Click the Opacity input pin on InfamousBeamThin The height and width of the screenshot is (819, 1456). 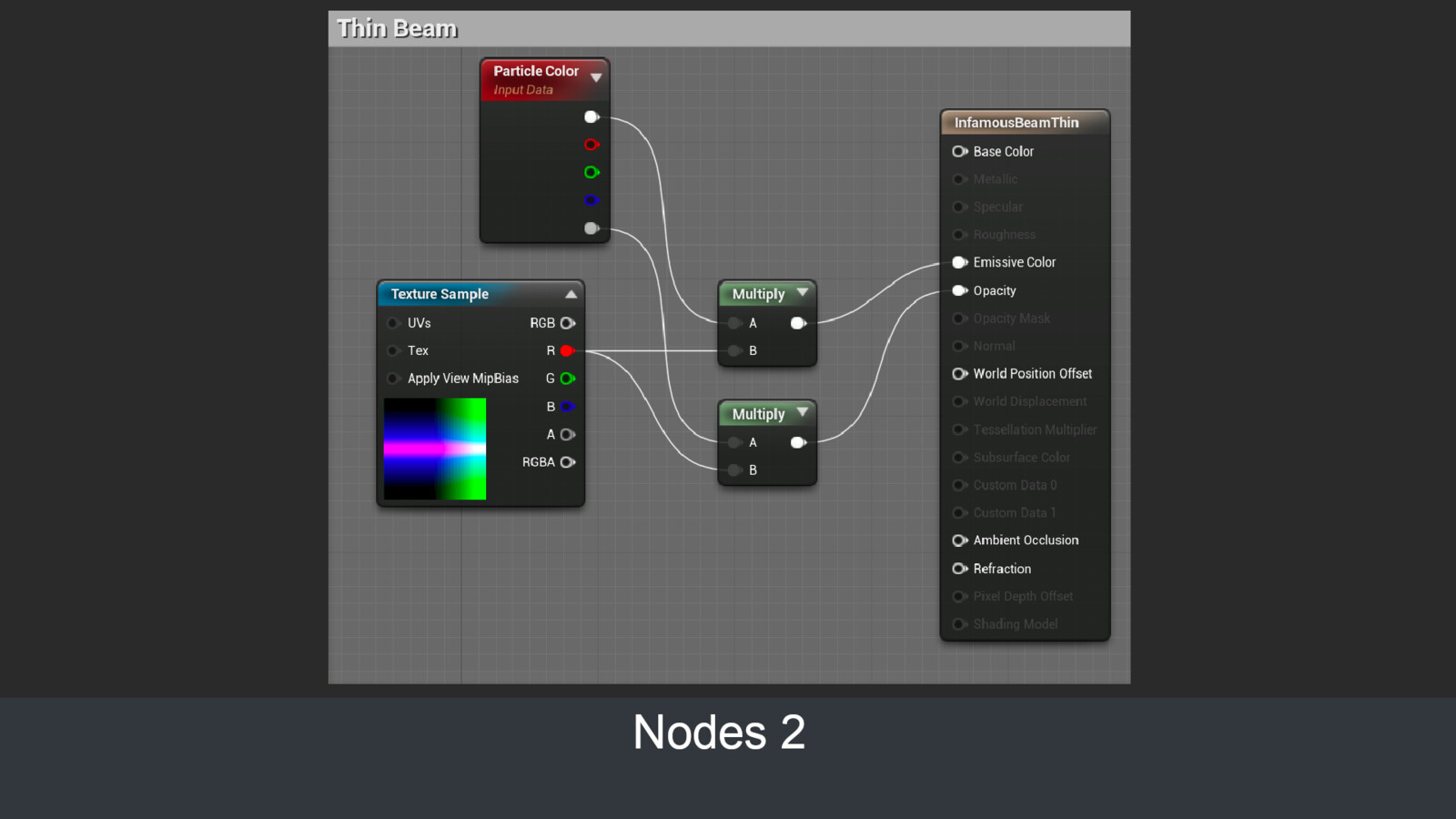point(959,290)
